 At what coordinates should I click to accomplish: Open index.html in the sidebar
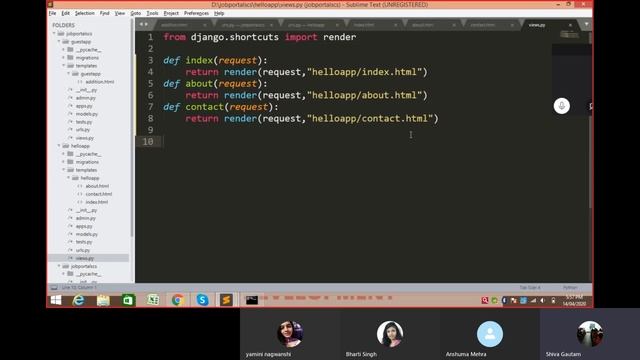[97, 202]
